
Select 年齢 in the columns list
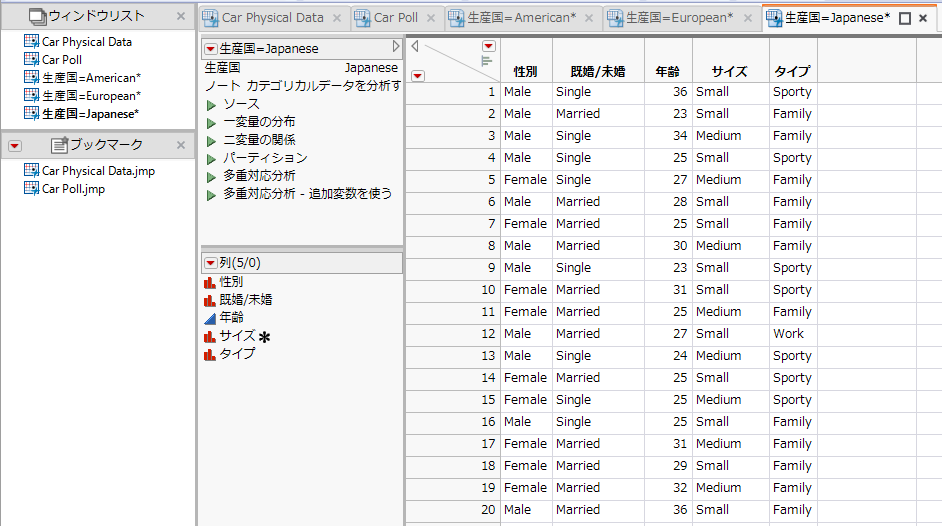[x=231, y=318]
